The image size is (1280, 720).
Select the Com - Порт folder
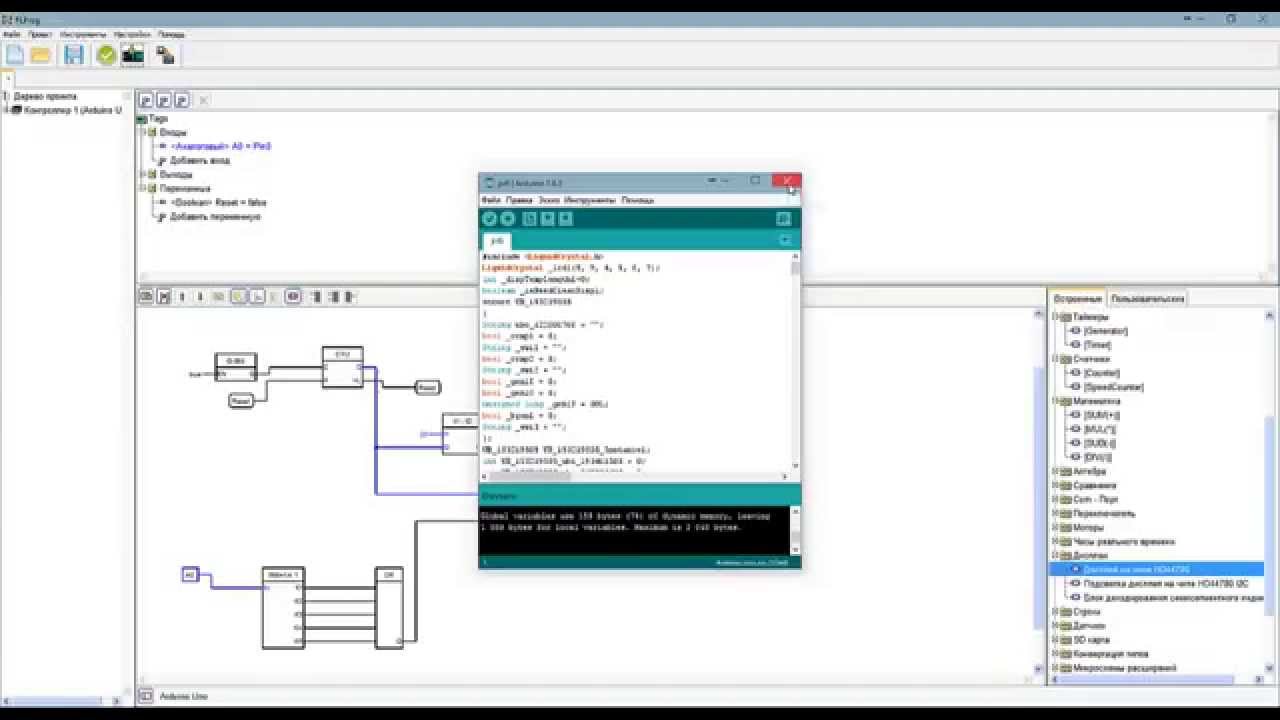click(x=1095, y=499)
